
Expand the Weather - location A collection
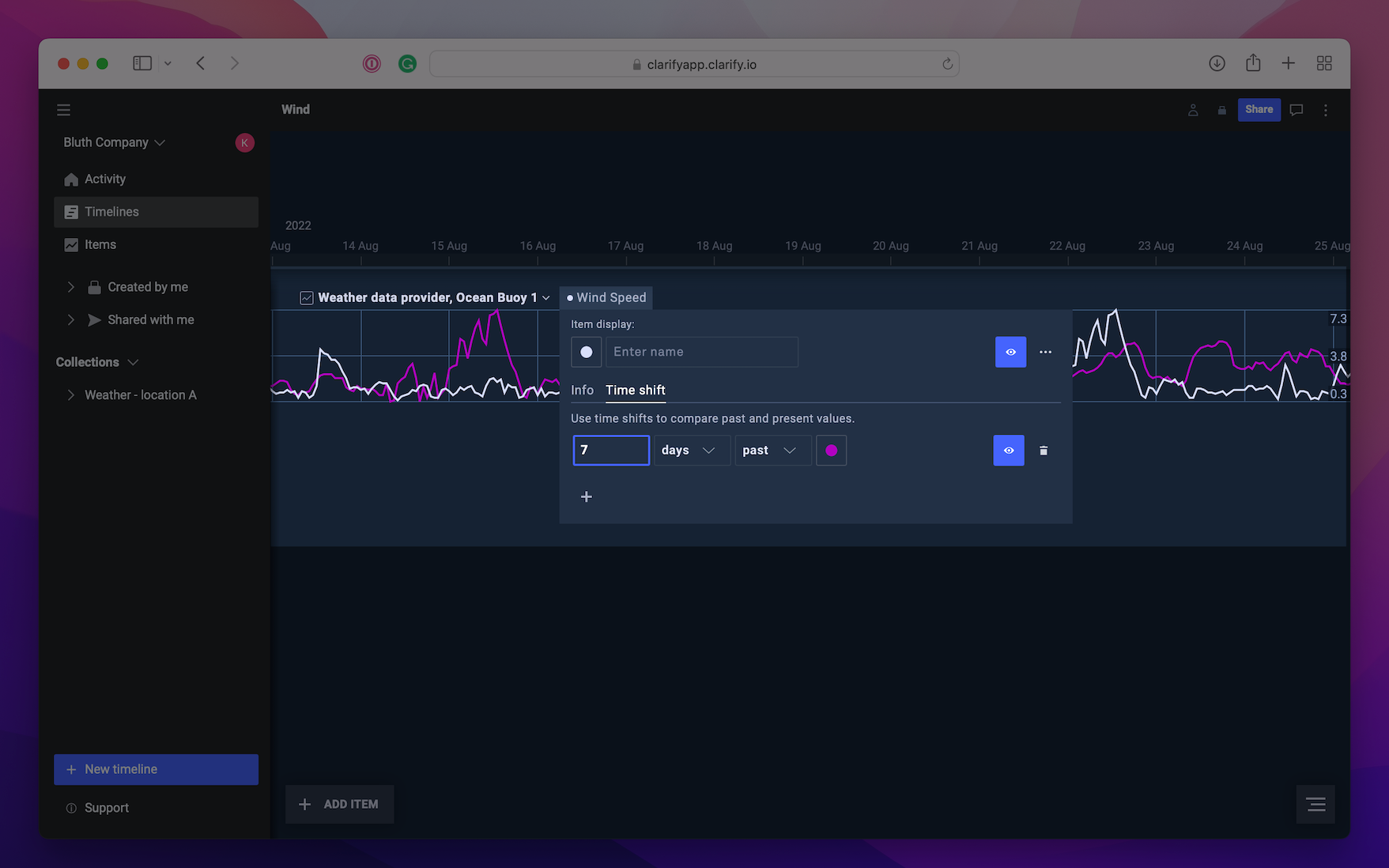coord(71,395)
